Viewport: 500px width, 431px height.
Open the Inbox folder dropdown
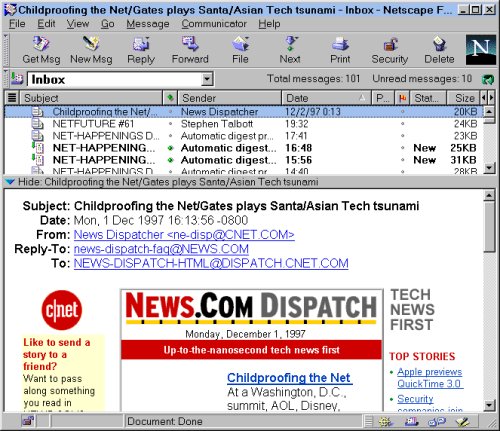coord(207,79)
